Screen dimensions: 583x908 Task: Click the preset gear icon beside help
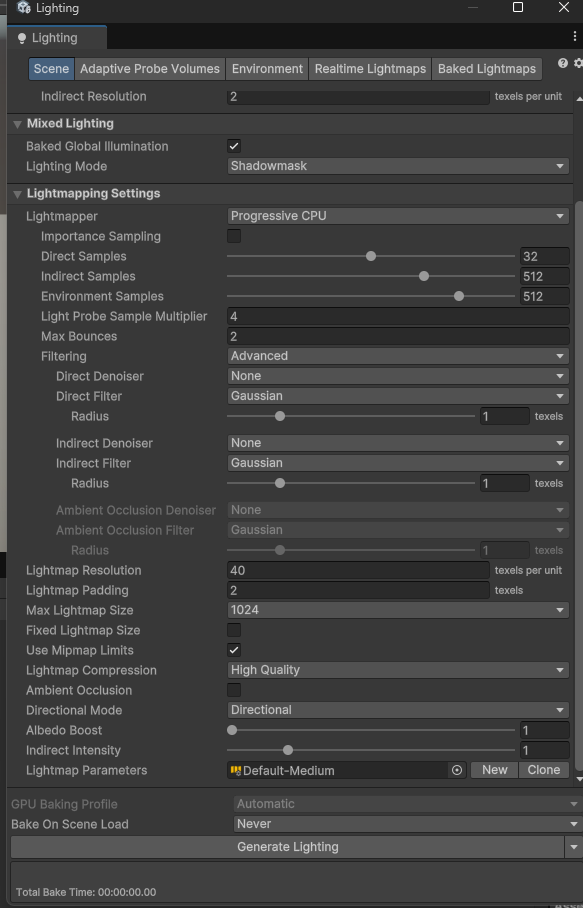pos(575,63)
